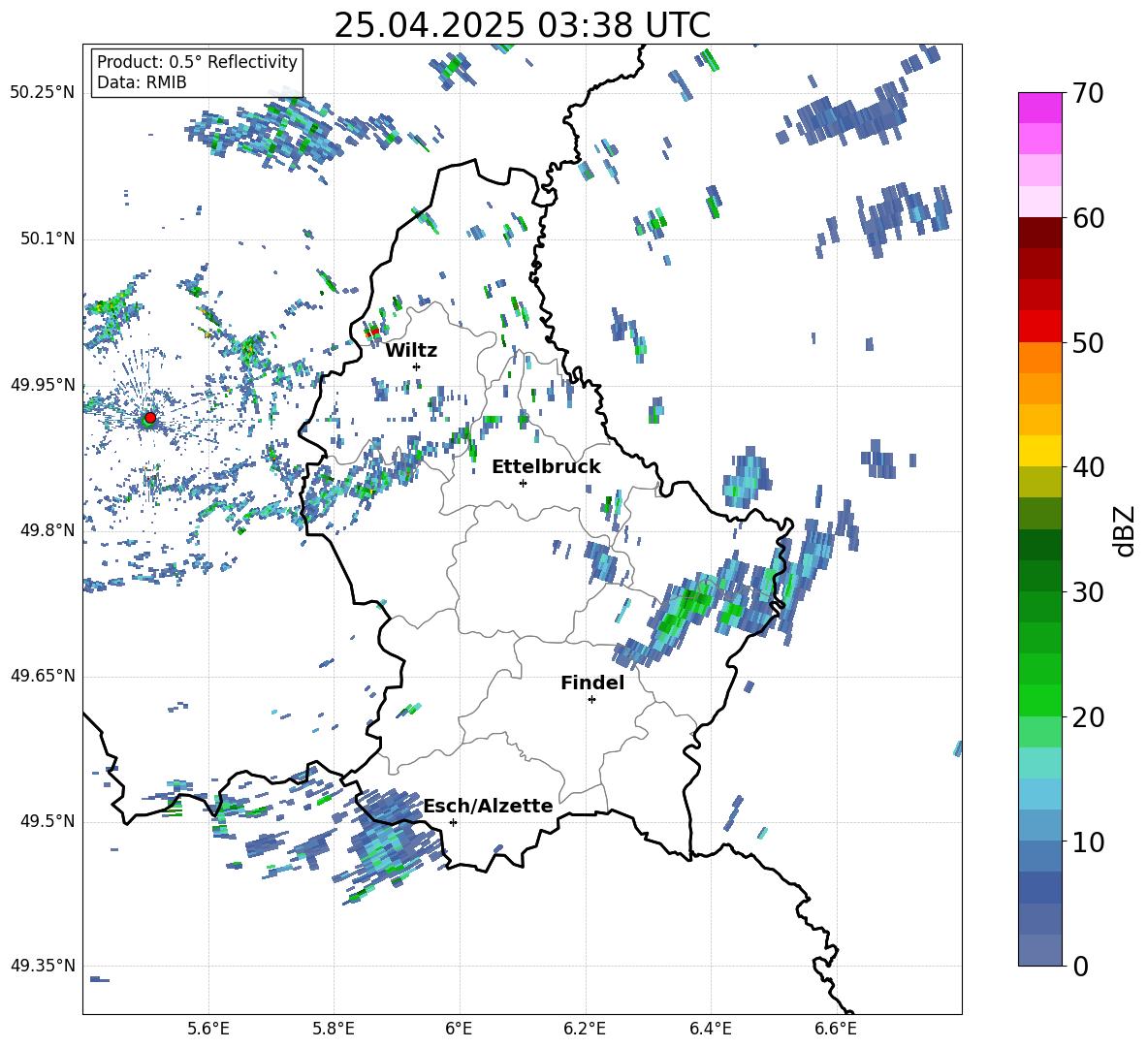Click the Esch/Alzette station cross marker
1148x1048 pixels.
453,822
